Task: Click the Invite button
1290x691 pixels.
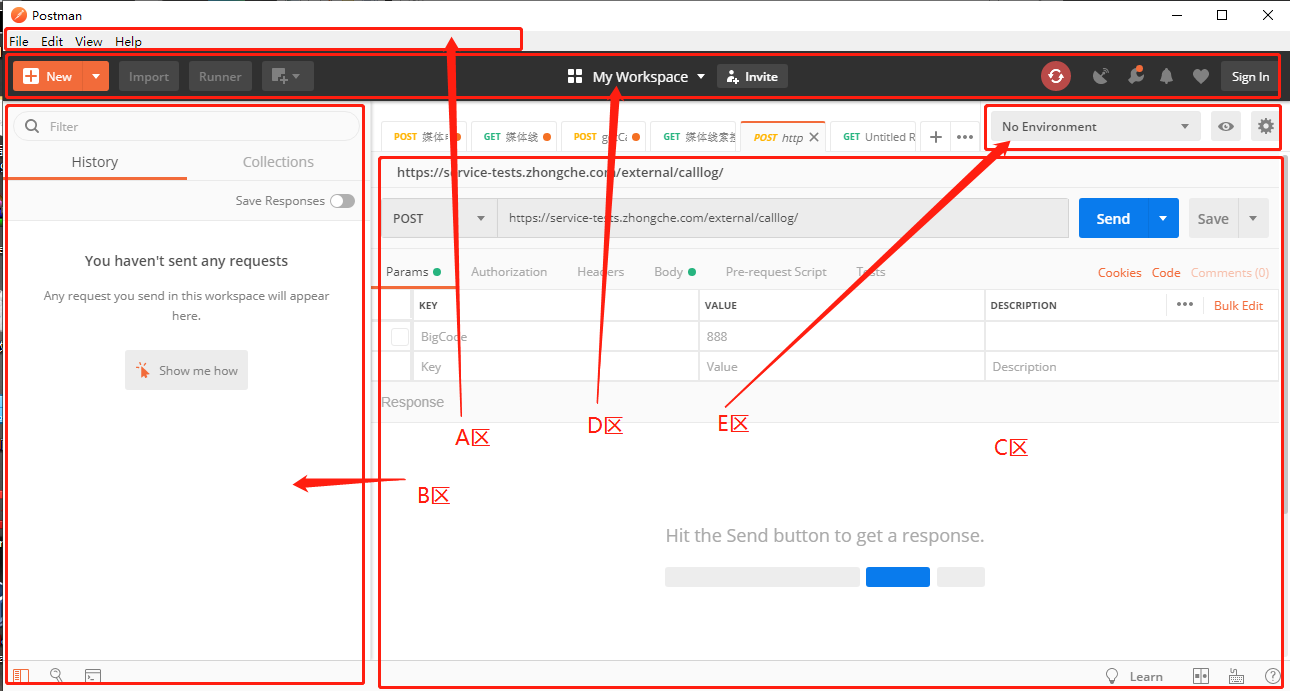Action: (x=752, y=76)
